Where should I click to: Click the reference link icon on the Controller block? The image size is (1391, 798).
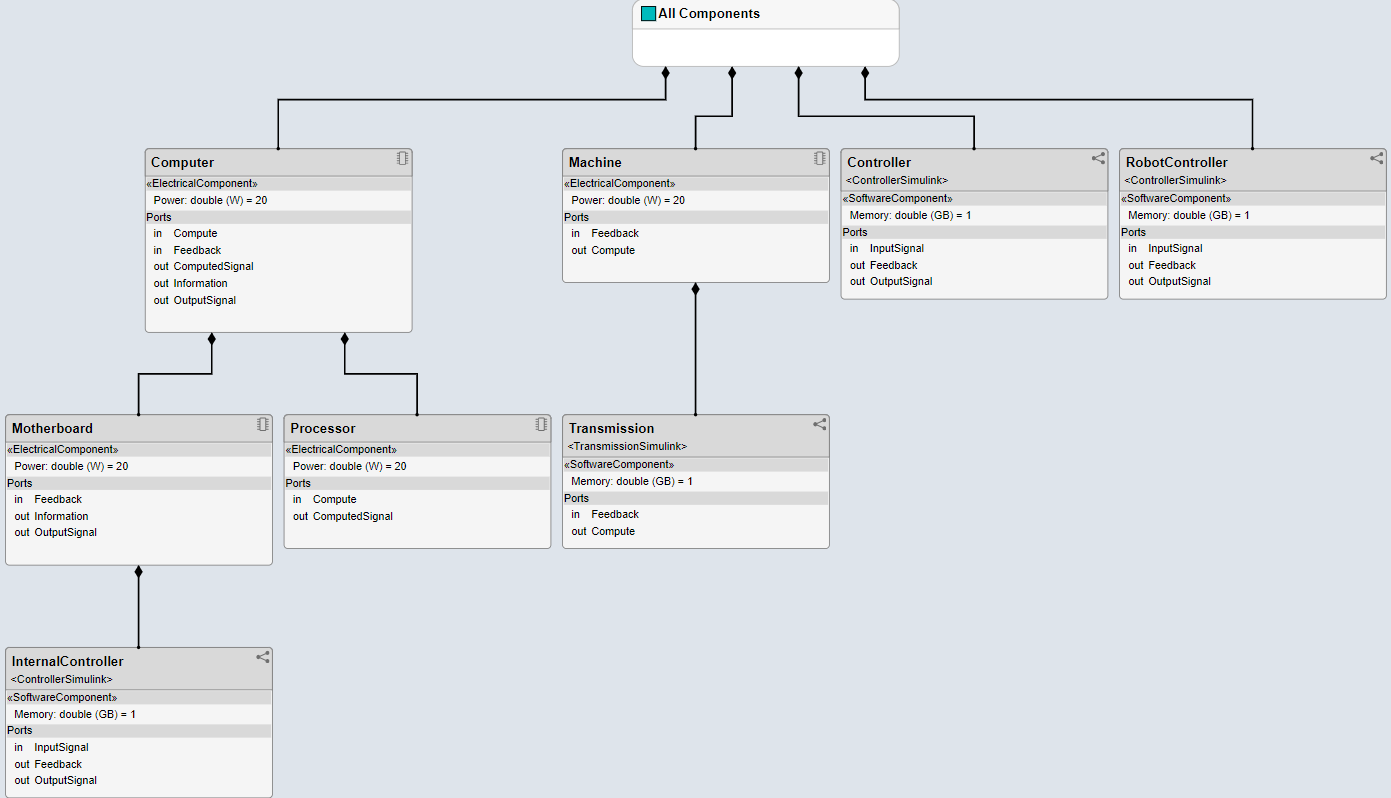pyautogui.click(x=1098, y=157)
